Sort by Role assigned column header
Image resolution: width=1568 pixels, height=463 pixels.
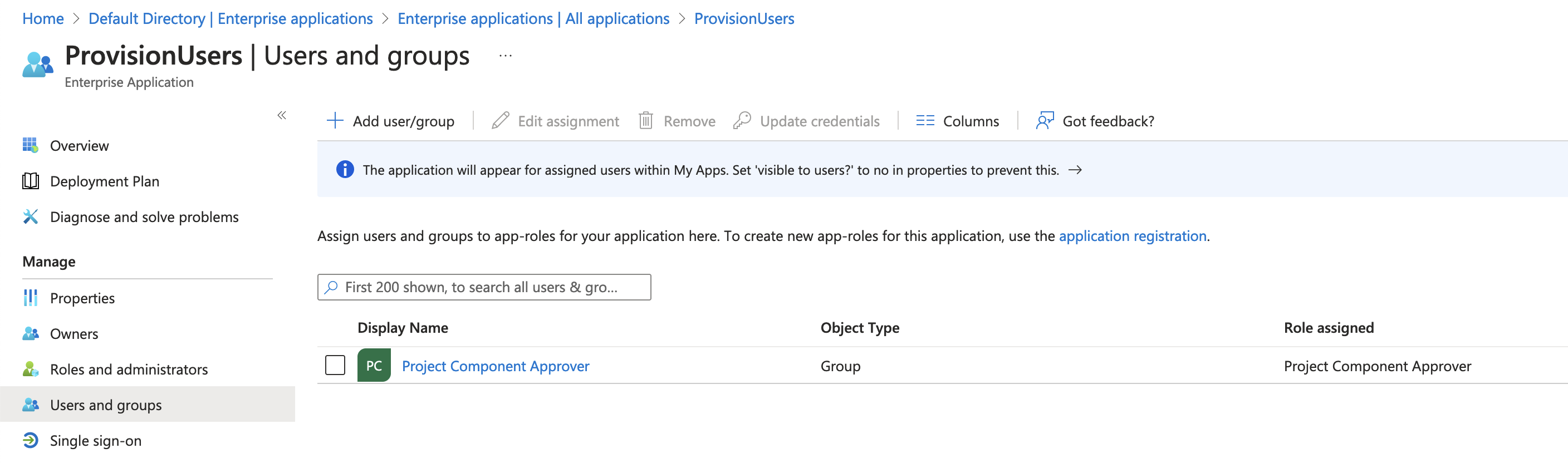coord(1329,328)
